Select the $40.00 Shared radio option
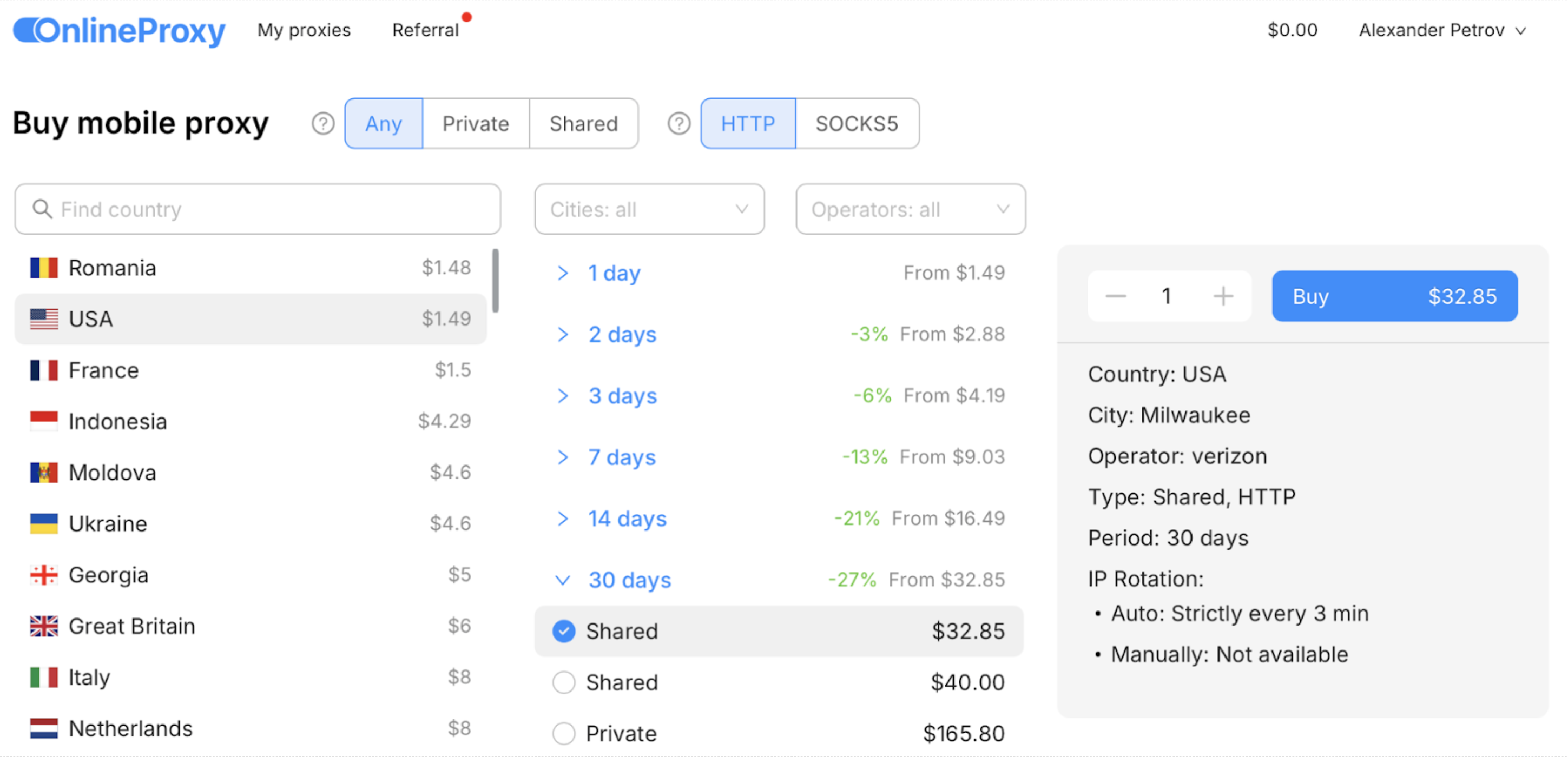Viewport: 1568px width, 757px height. [564, 682]
